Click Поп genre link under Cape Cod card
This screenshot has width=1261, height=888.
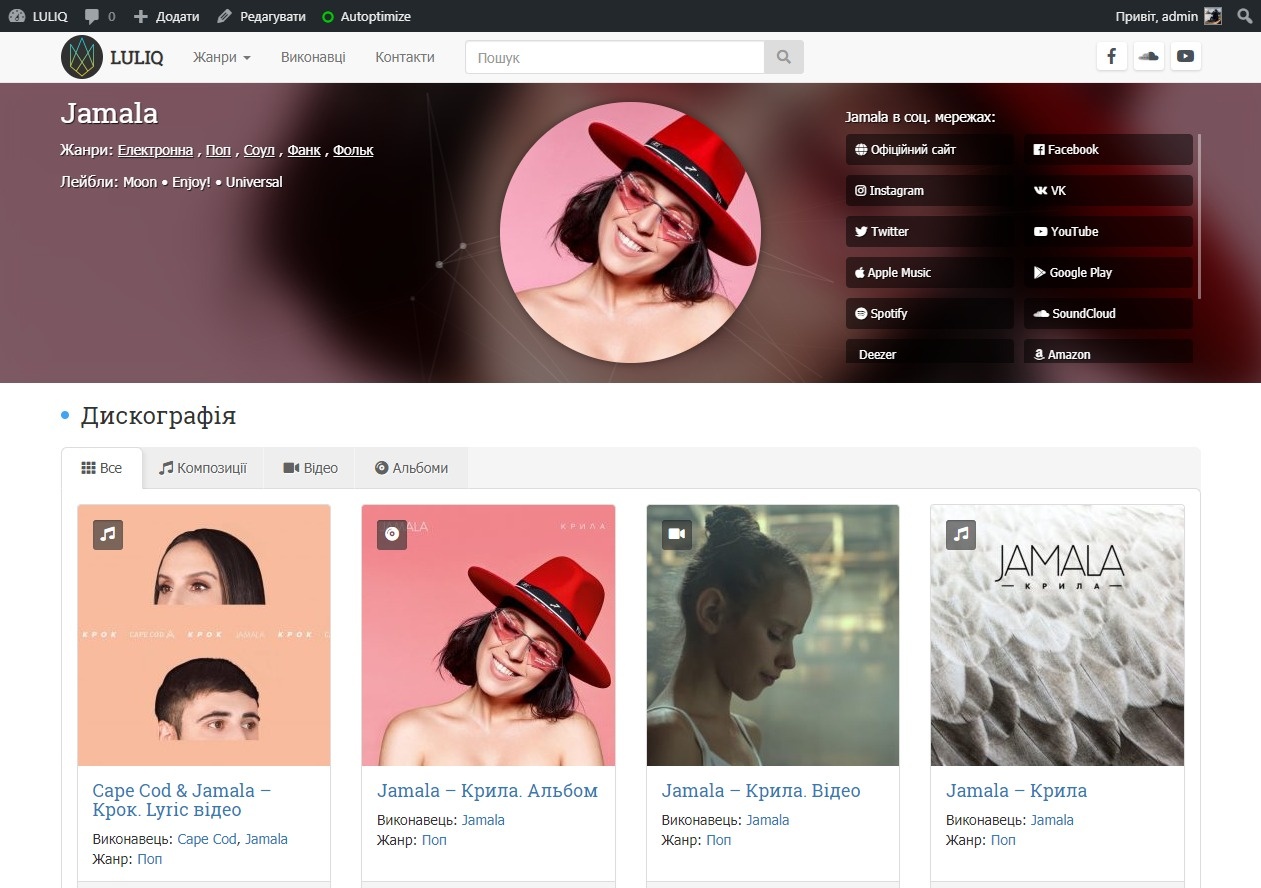[x=149, y=859]
